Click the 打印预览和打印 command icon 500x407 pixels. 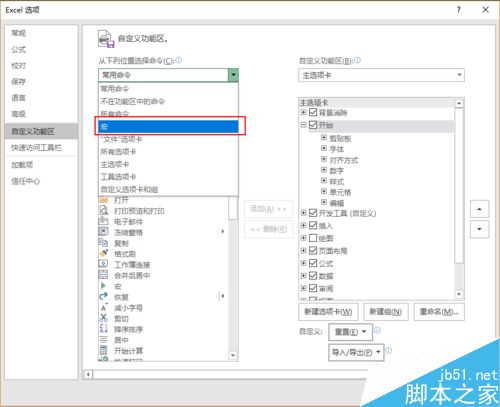[x=104, y=210]
